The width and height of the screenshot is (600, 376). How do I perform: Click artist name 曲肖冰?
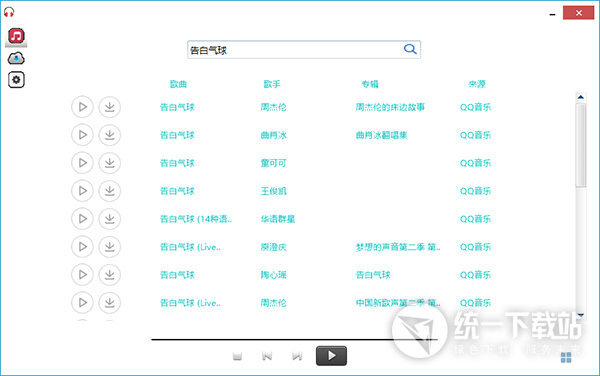pos(273,135)
